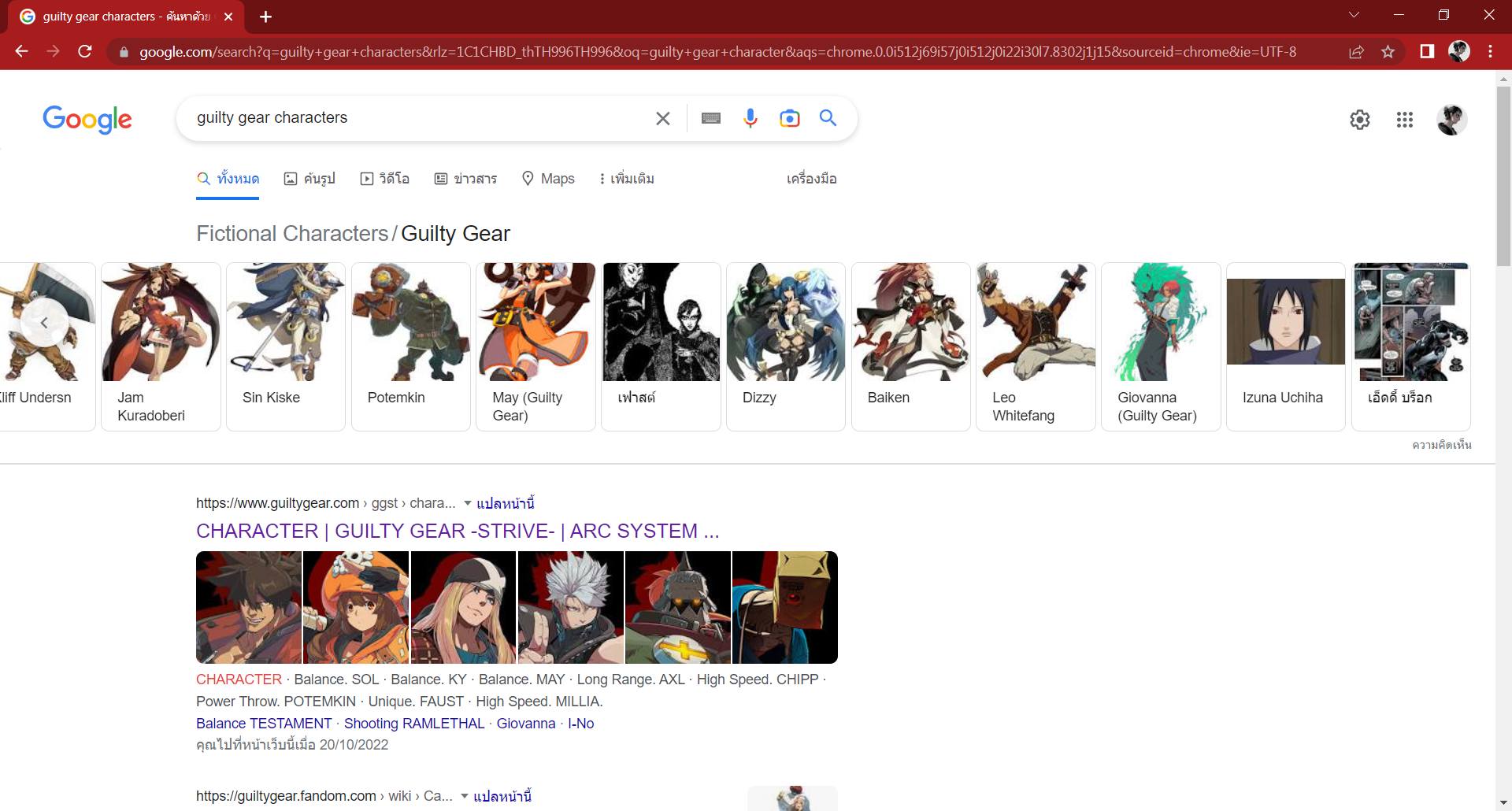Send feedback via ความคิดเห็น link
Viewport: 1512px width, 811px height.
[1442, 445]
